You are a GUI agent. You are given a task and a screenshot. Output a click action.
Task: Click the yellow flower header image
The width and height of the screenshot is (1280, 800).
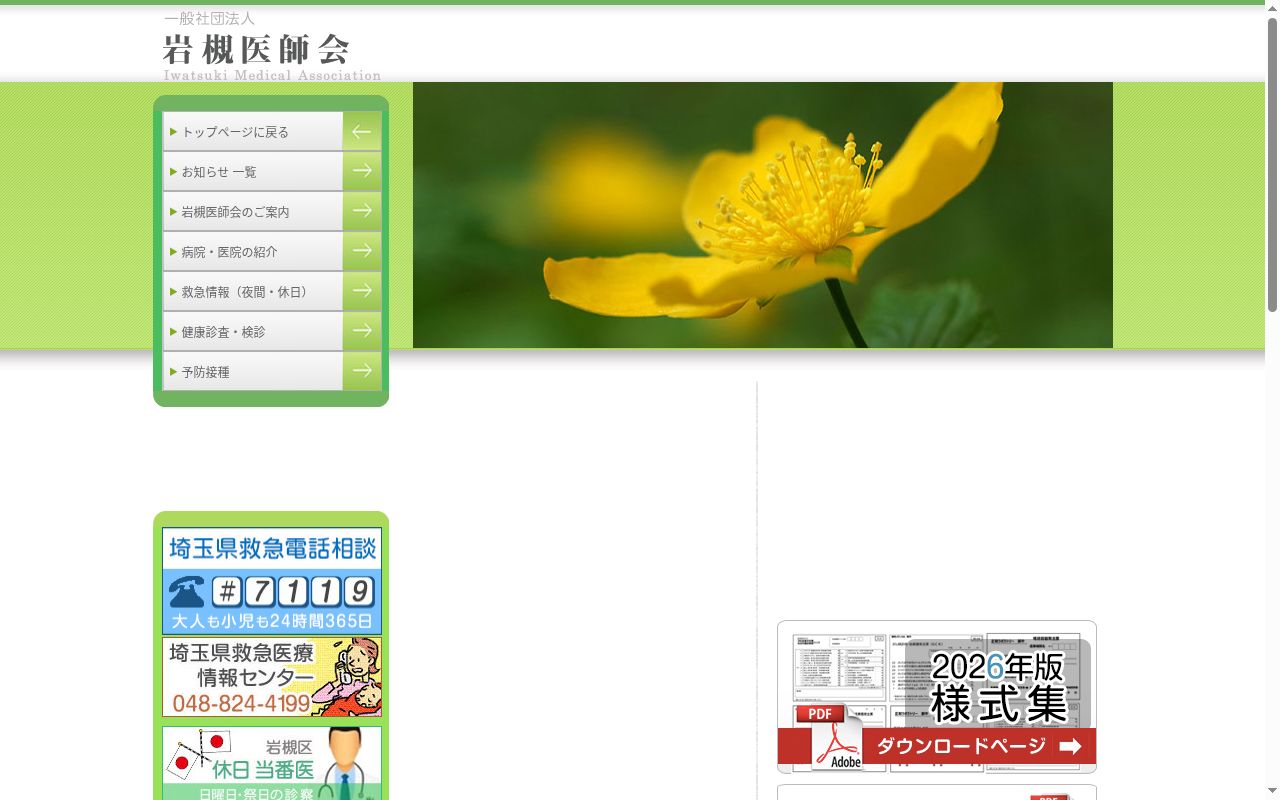tap(763, 215)
